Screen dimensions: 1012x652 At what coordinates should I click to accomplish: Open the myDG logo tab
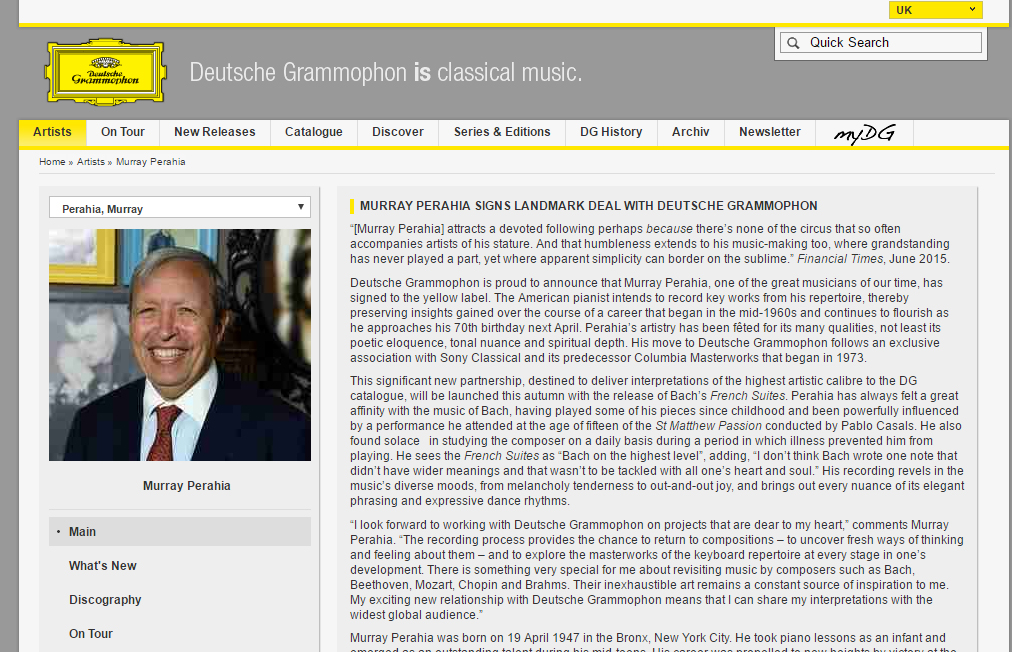[864, 133]
